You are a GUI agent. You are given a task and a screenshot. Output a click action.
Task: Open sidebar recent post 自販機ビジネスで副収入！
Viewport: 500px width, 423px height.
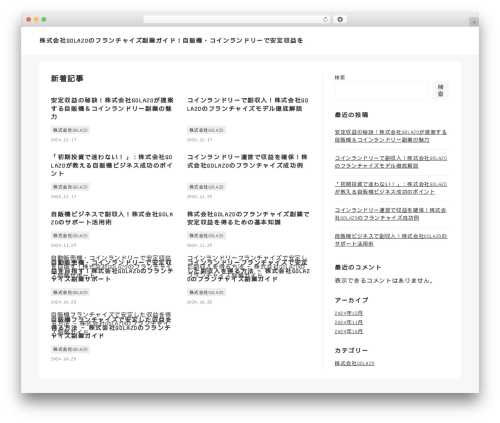391,240
